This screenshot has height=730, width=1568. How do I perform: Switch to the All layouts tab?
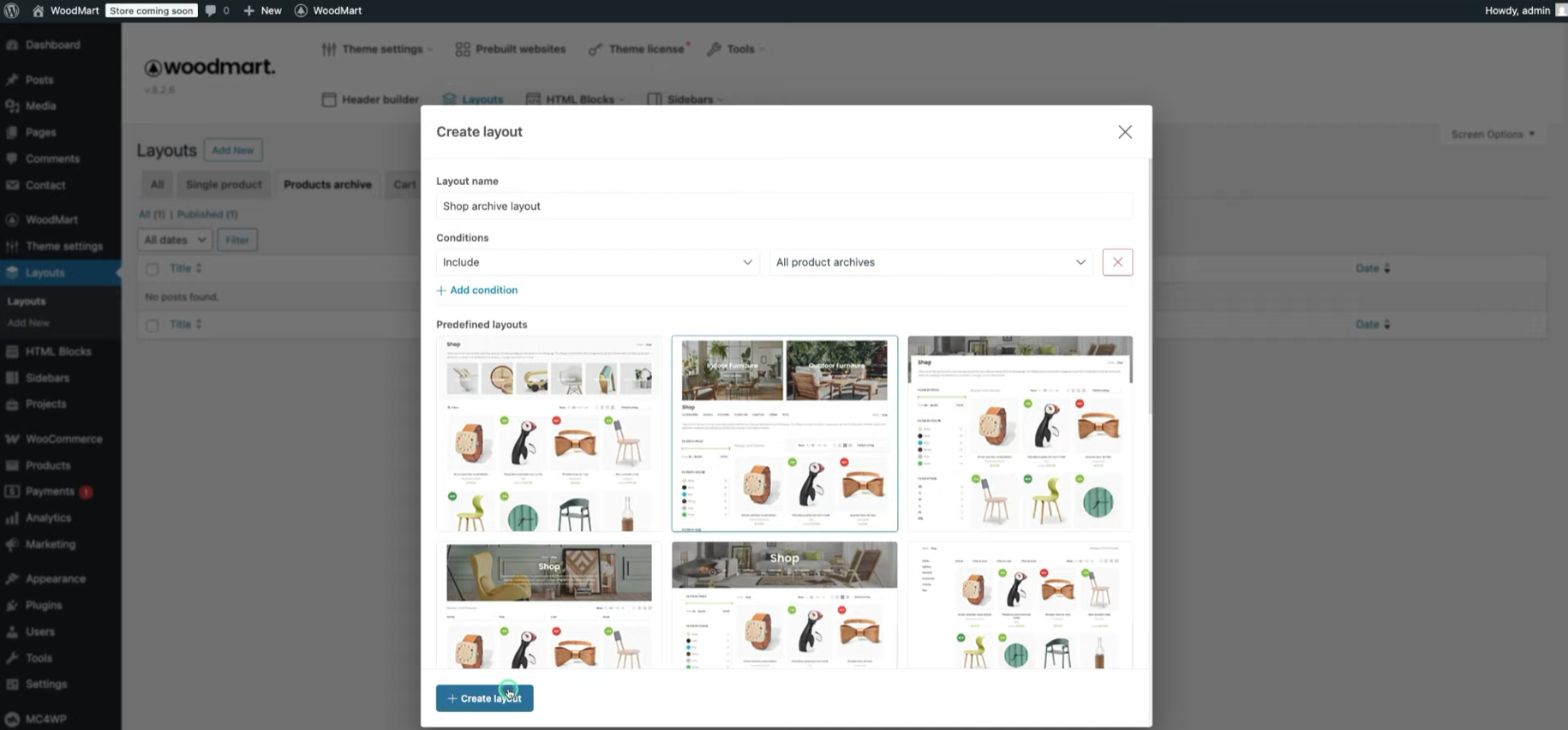157,184
